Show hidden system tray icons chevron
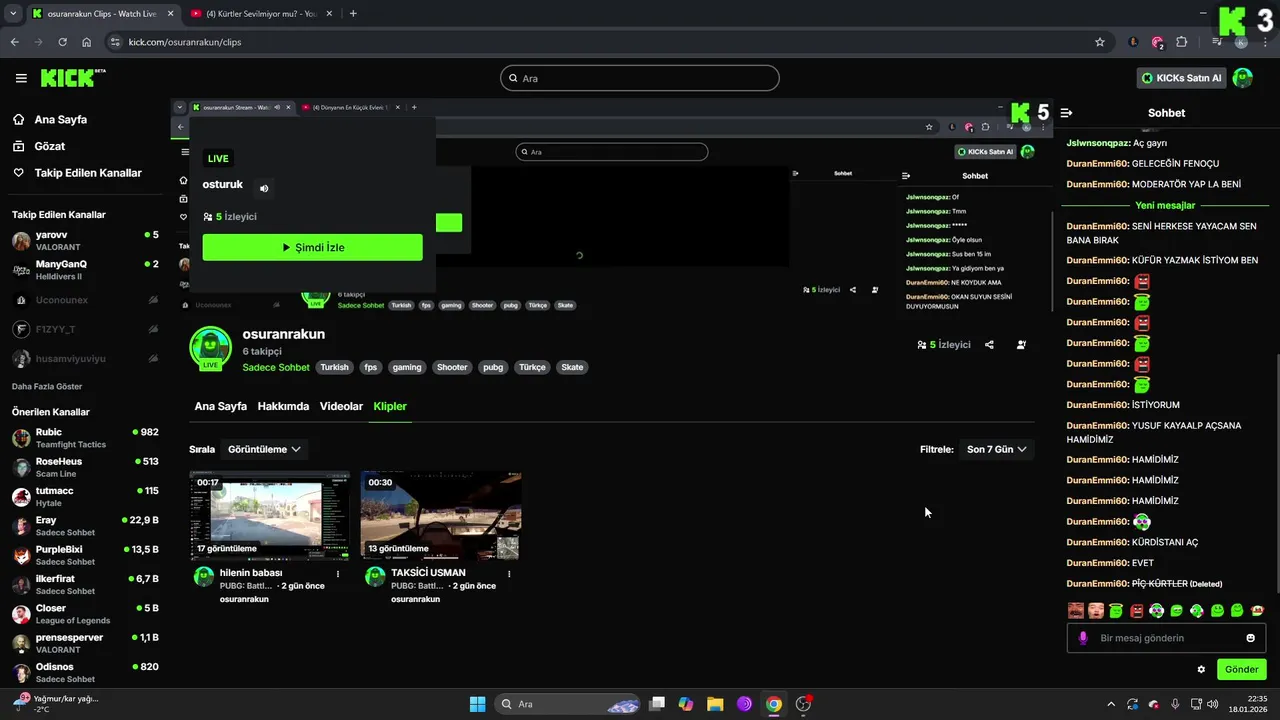This screenshot has height=720, width=1280. point(1110,704)
